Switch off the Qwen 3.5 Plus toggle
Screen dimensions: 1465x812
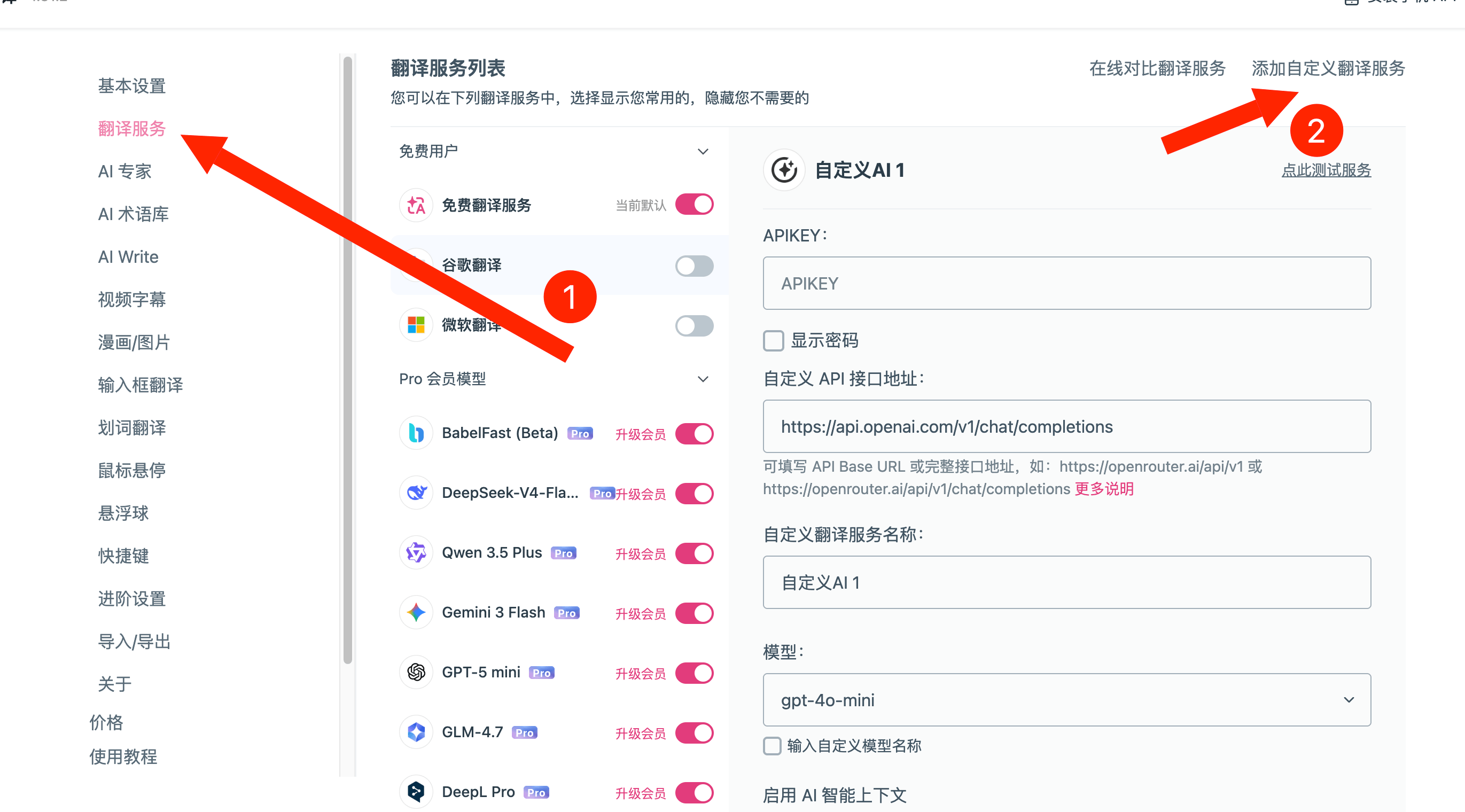(x=694, y=553)
